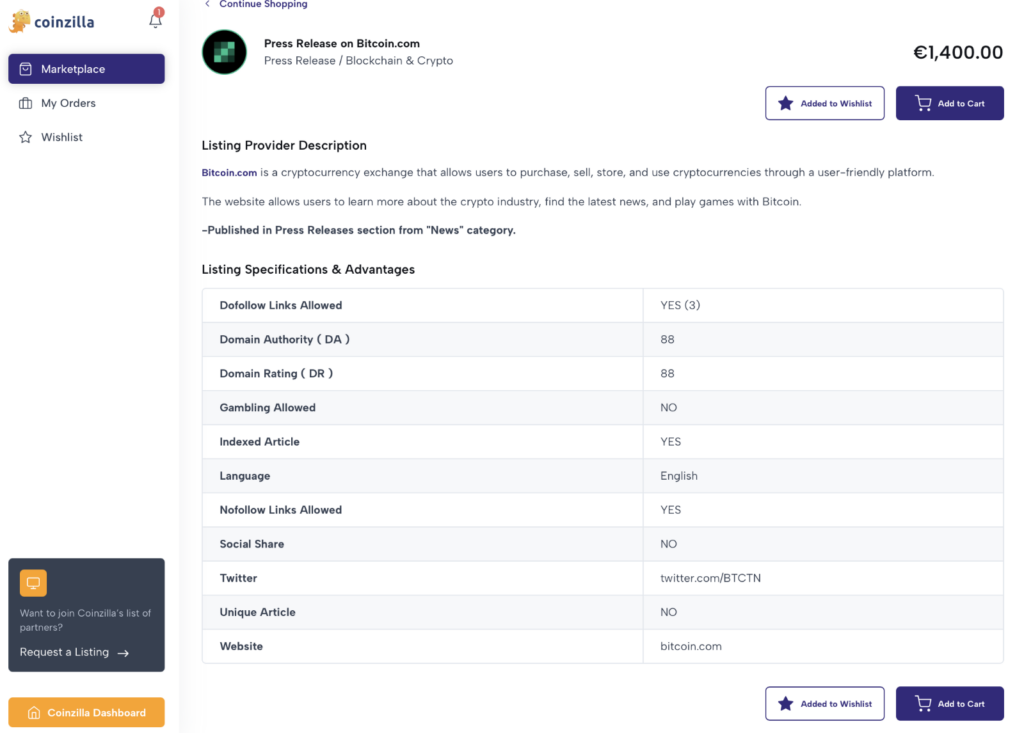Click the My Orders briefcase icon

click(x=25, y=103)
